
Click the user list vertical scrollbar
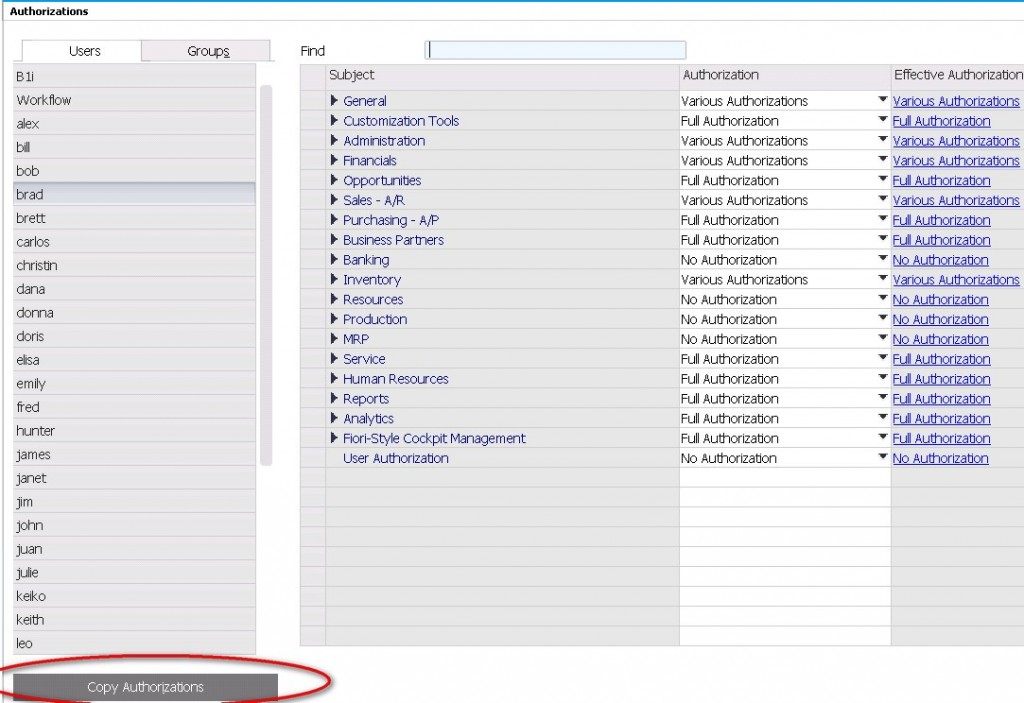point(266,275)
